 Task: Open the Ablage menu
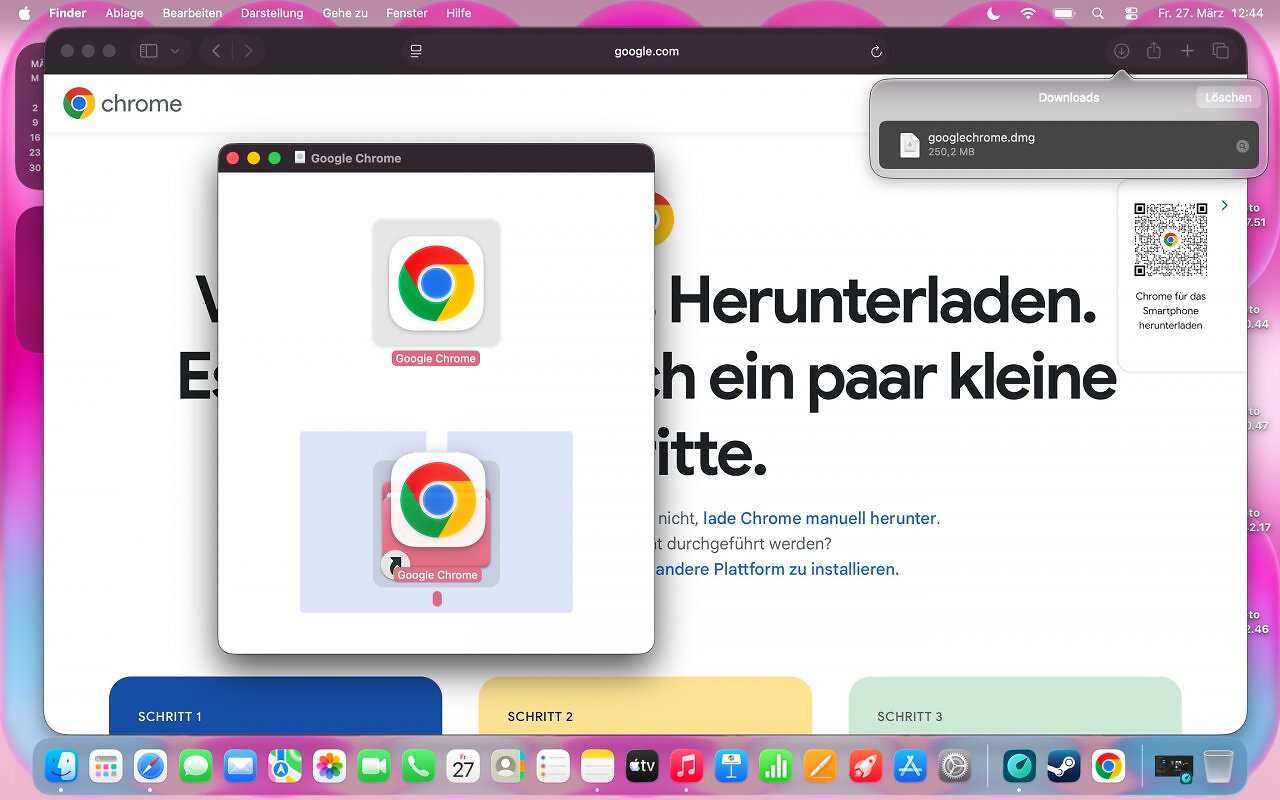(x=125, y=13)
